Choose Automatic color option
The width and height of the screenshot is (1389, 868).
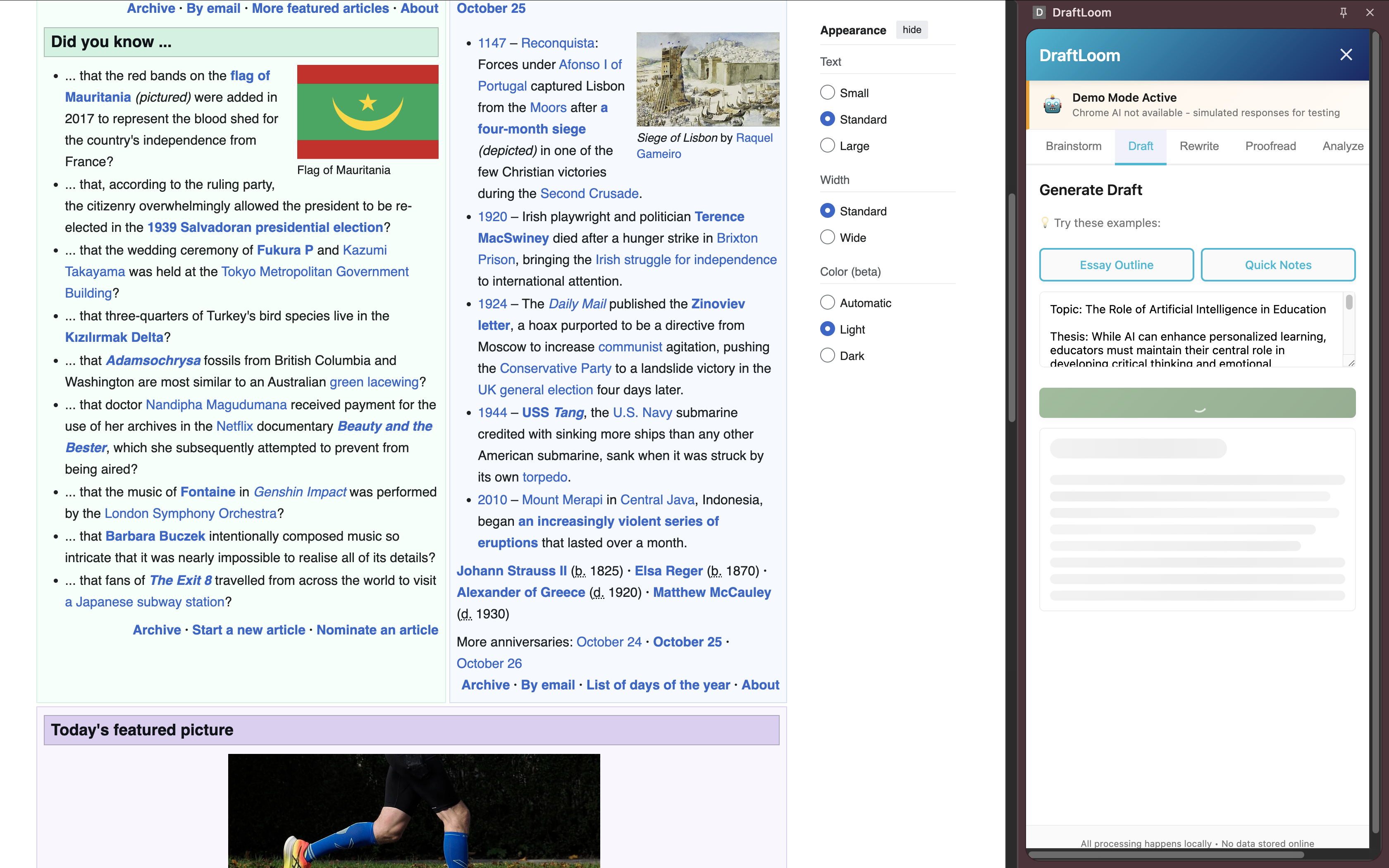pyautogui.click(x=827, y=303)
